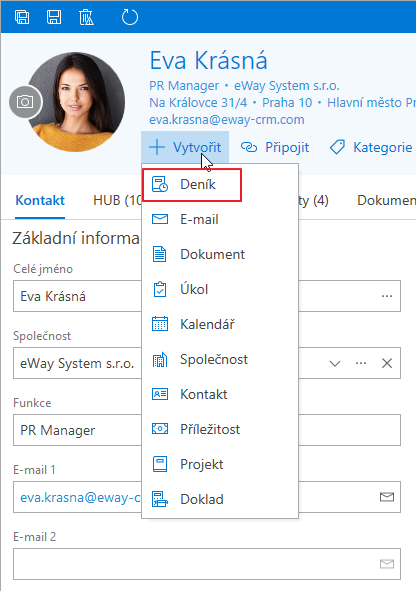
Task: Open ellipsis options for Celé jméno field
Action: (x=387, y=296)
